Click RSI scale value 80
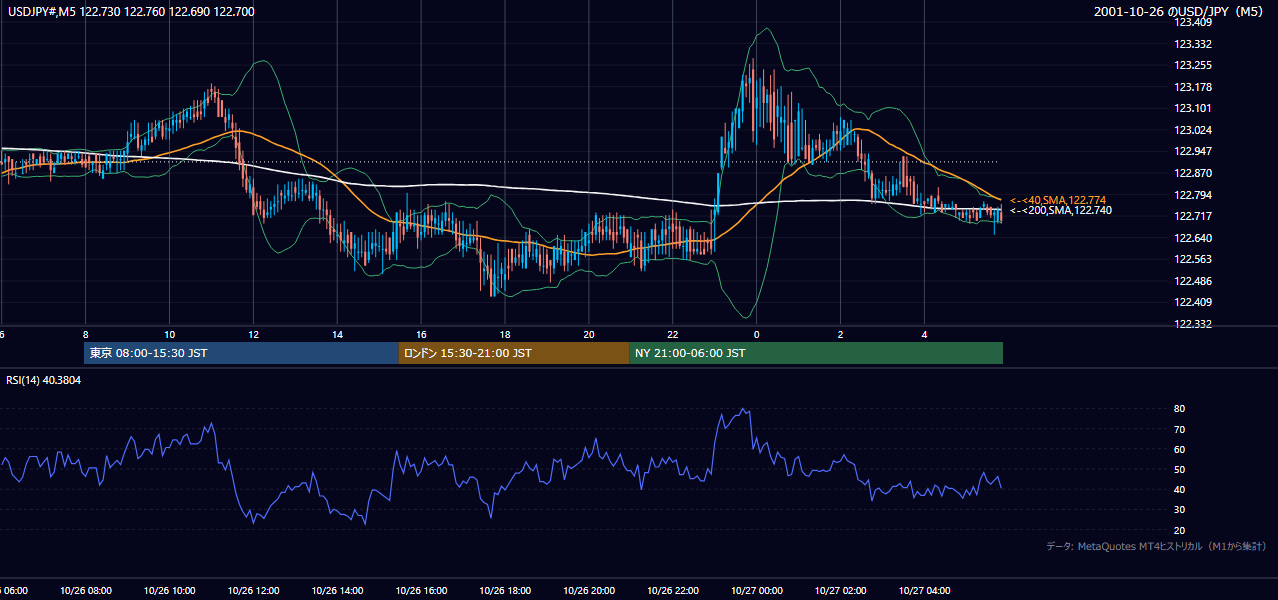 [1180, 409]
